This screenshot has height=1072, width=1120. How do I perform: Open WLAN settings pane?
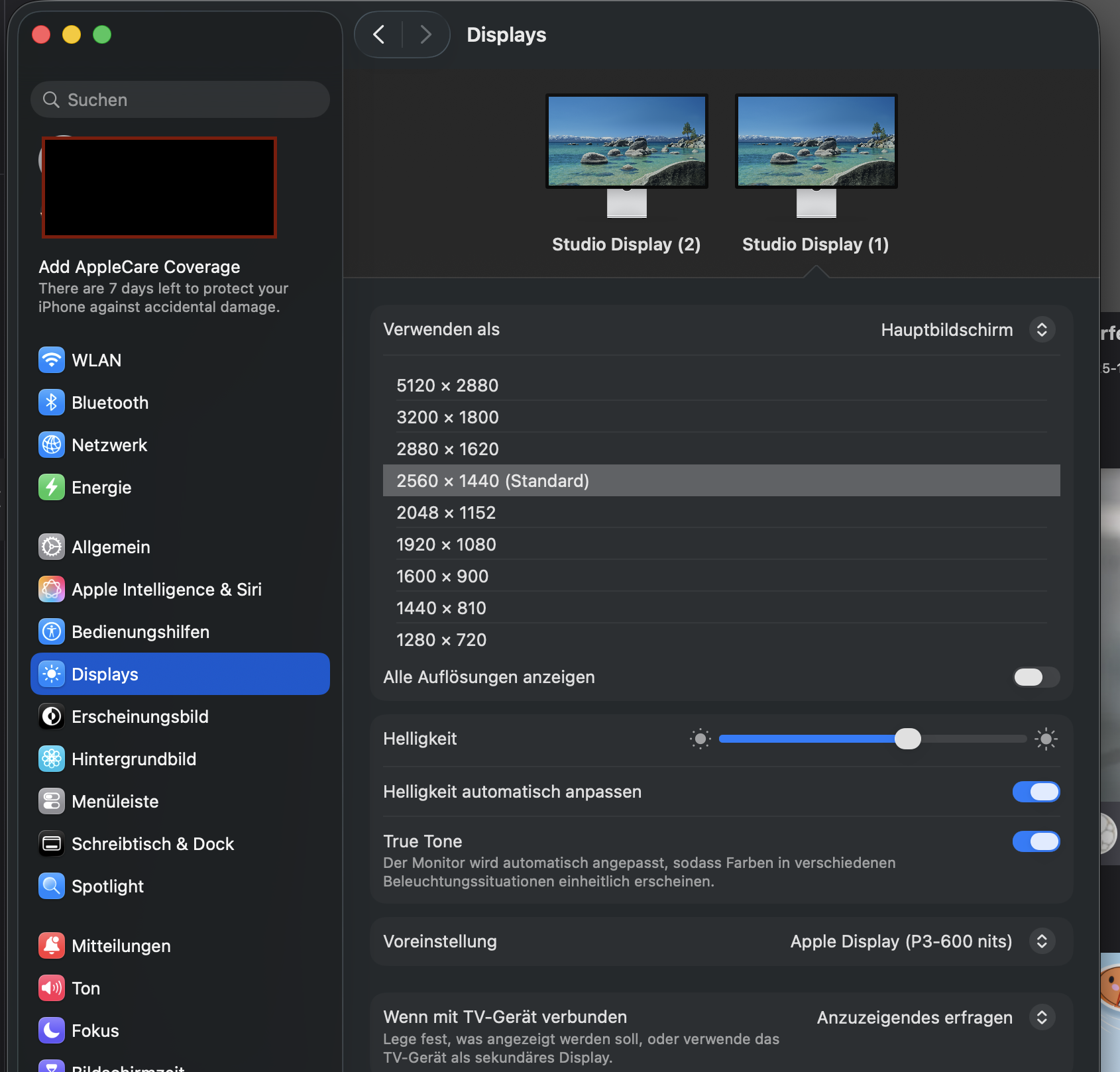tap(180, 360)
